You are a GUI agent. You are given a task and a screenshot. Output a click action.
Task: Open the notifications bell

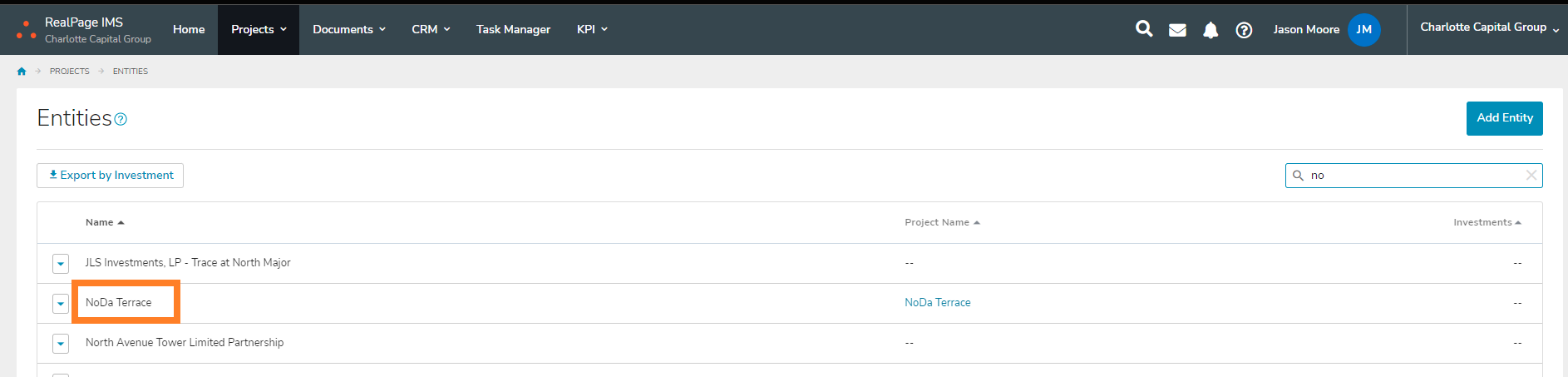click(x=1211, y=30)
